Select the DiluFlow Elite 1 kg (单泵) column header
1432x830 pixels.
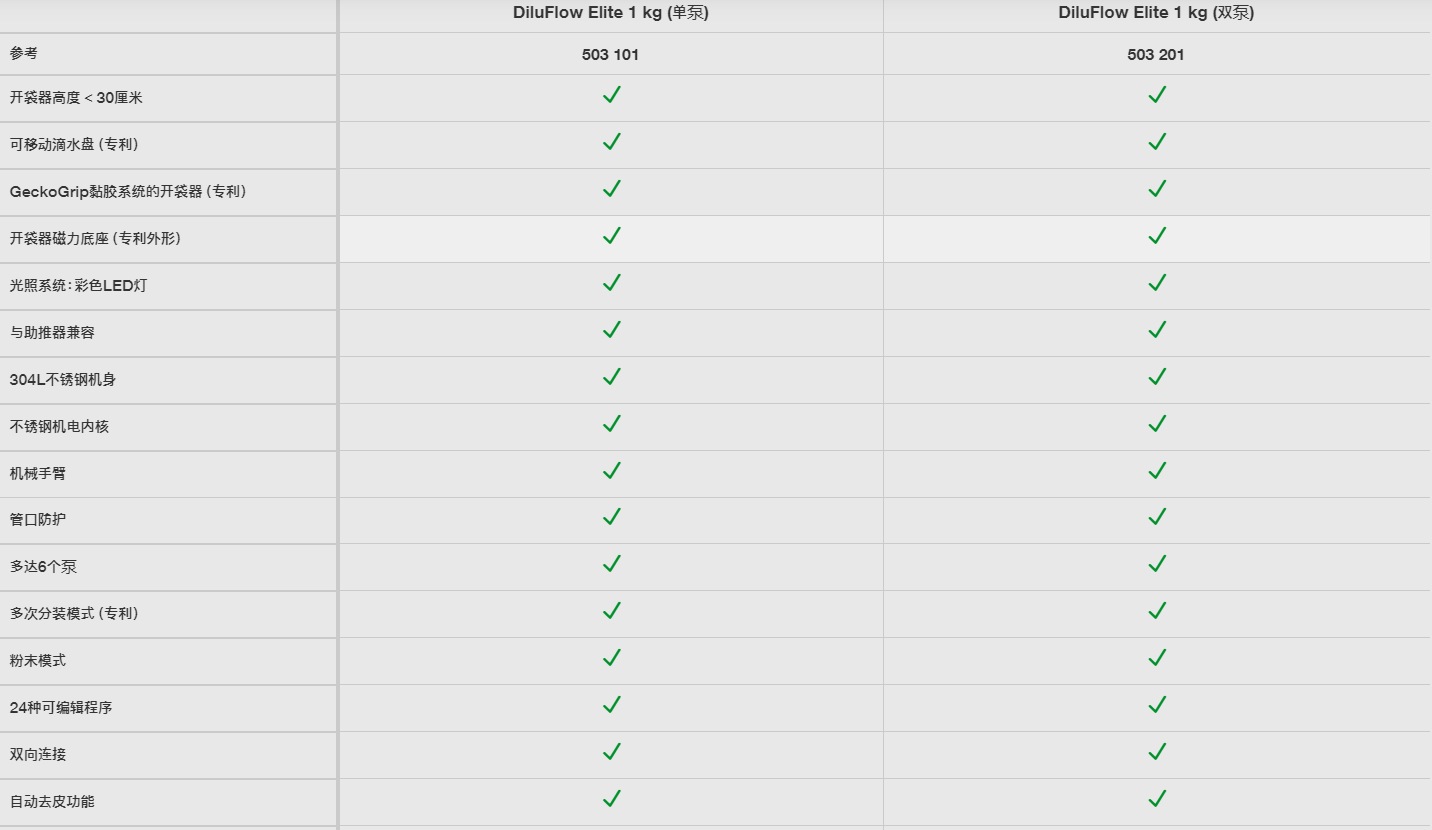(x=610, y=13)
